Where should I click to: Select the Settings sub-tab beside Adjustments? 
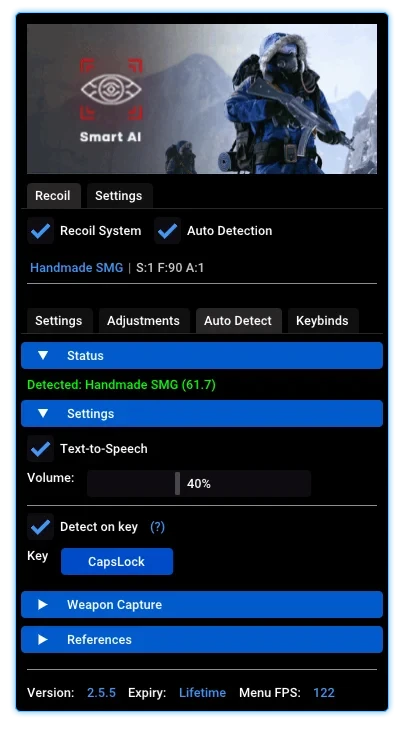pos(59,321)
